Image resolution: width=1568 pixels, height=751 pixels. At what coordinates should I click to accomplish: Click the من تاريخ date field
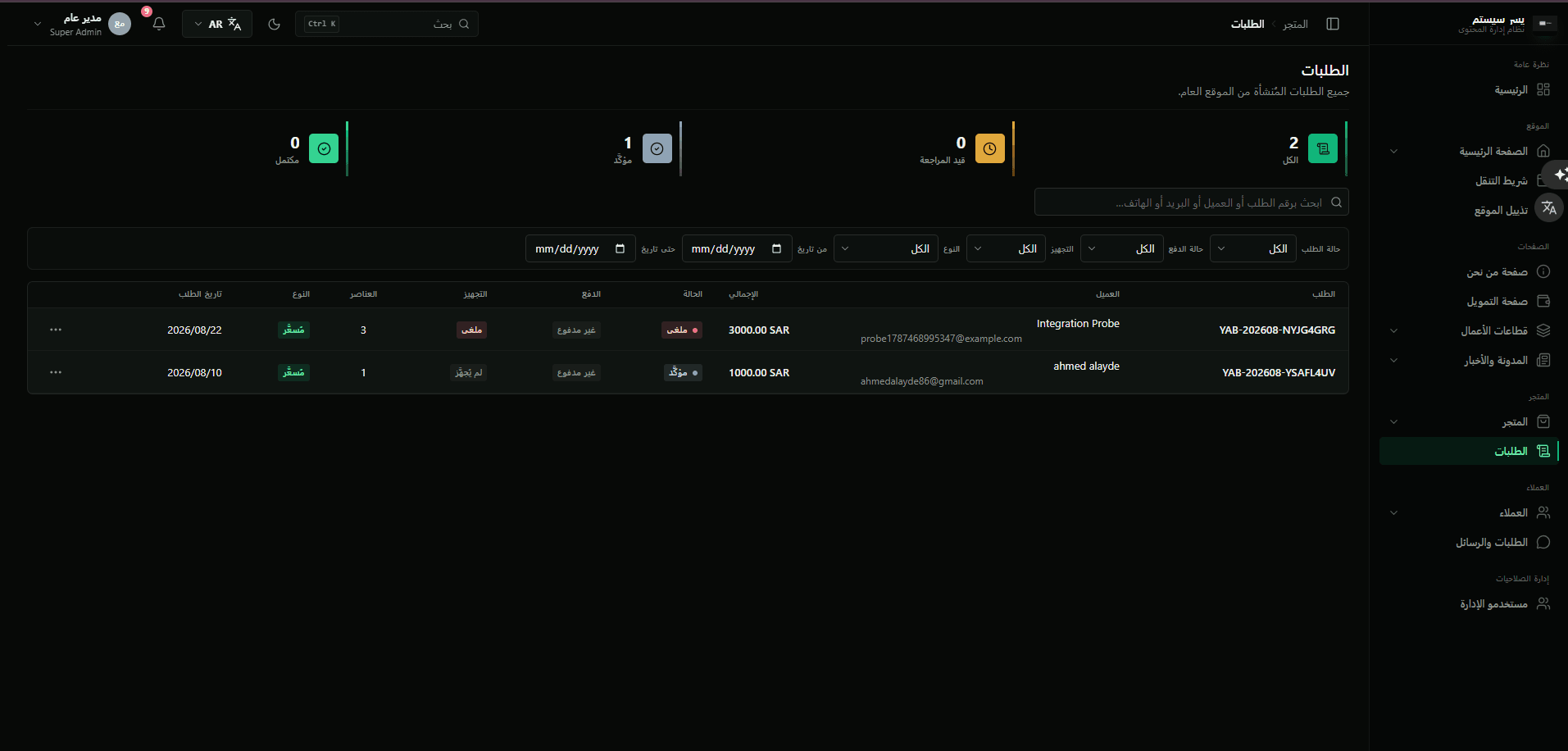tap(737, 248)
